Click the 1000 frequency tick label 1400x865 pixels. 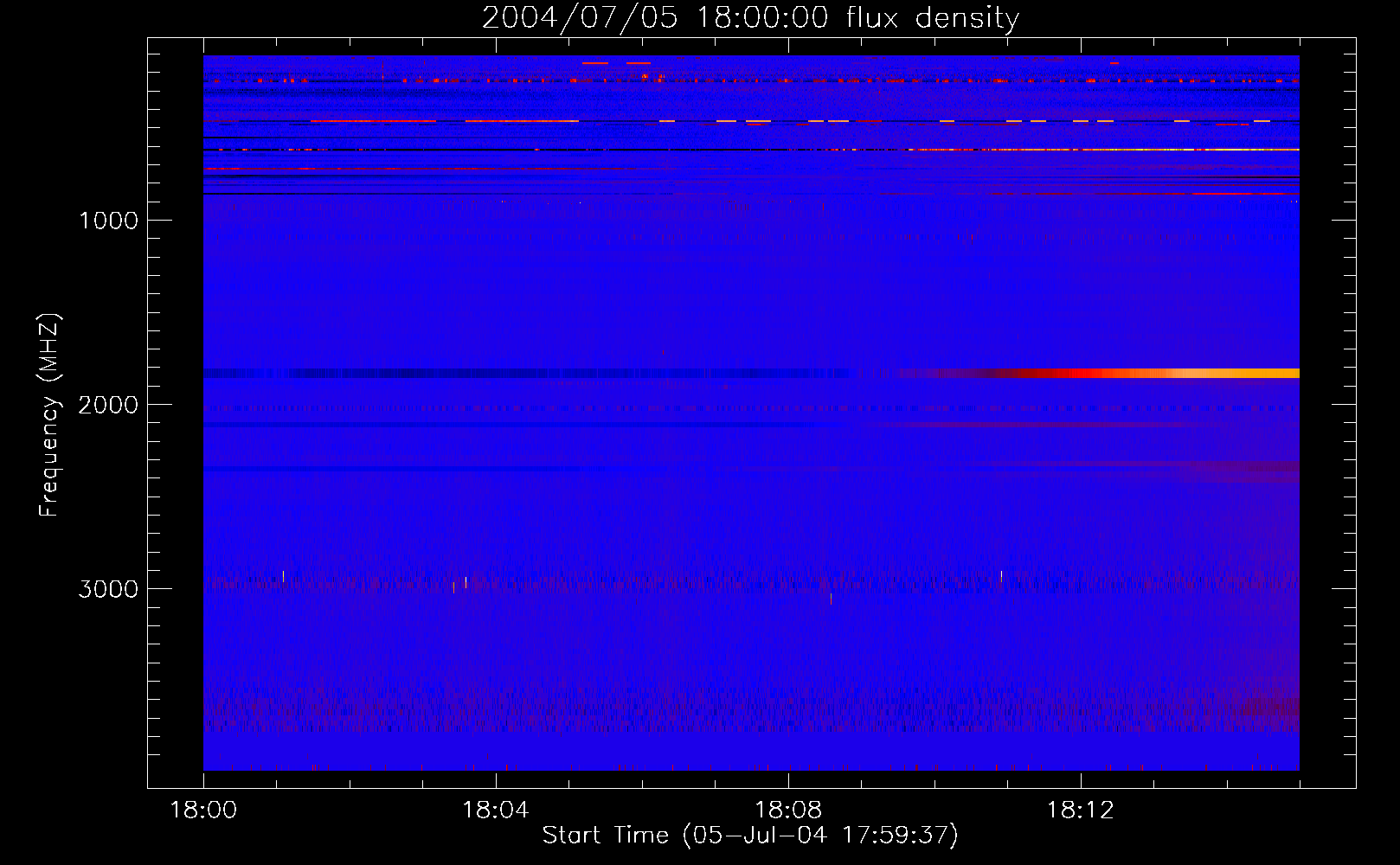click(x=108, y=221)
